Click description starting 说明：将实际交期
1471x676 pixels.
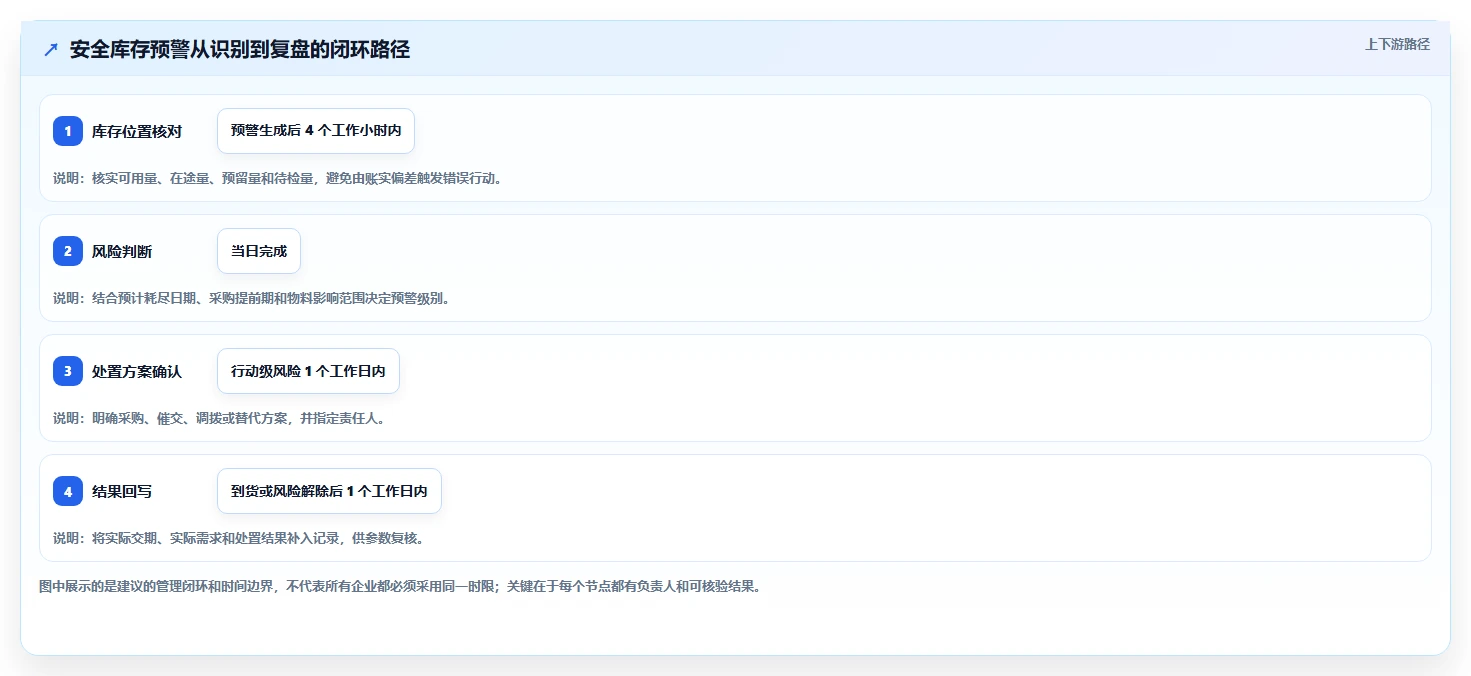tap(238, 538)
